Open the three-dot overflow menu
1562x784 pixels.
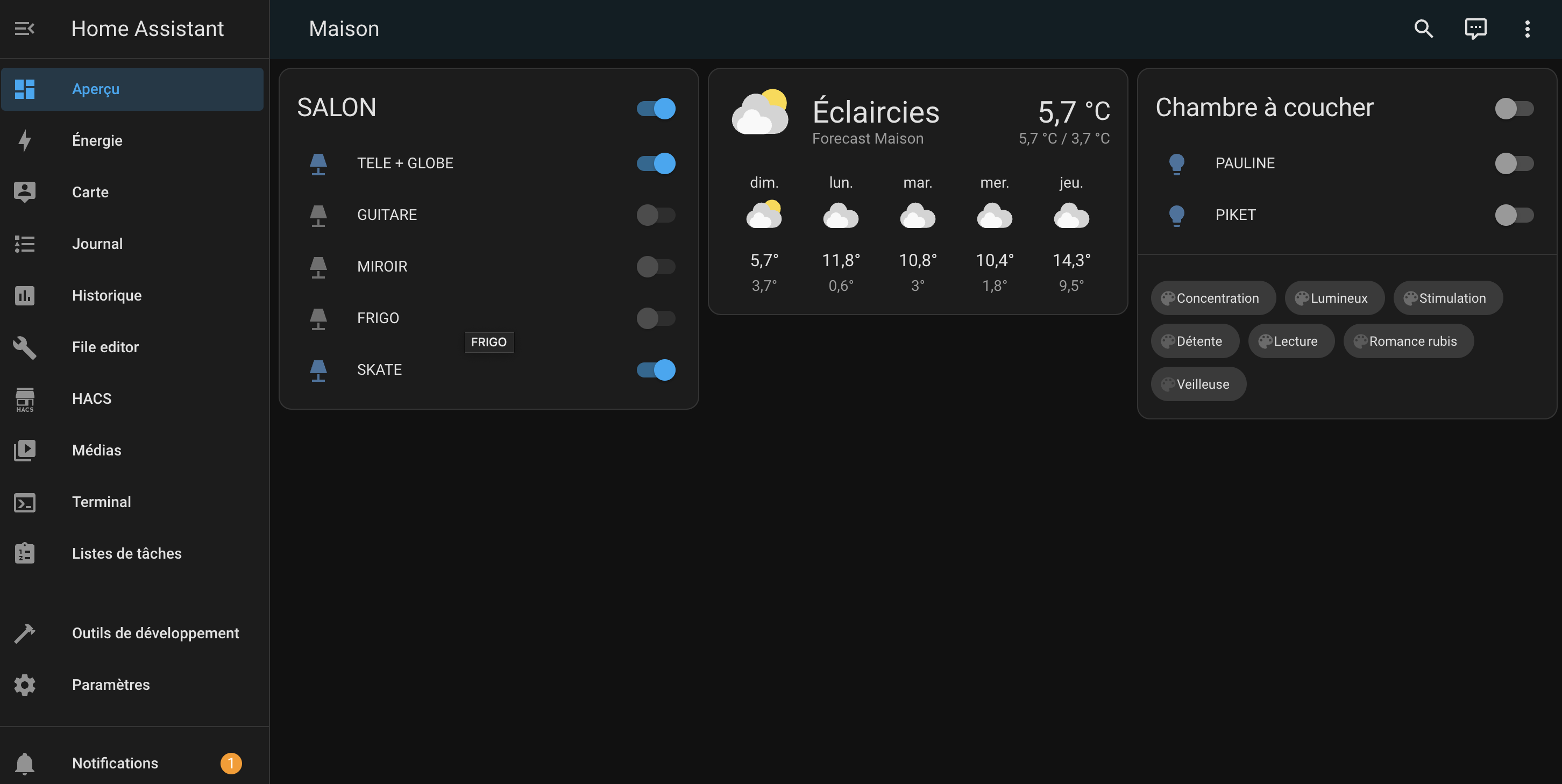pos(1527,28)
